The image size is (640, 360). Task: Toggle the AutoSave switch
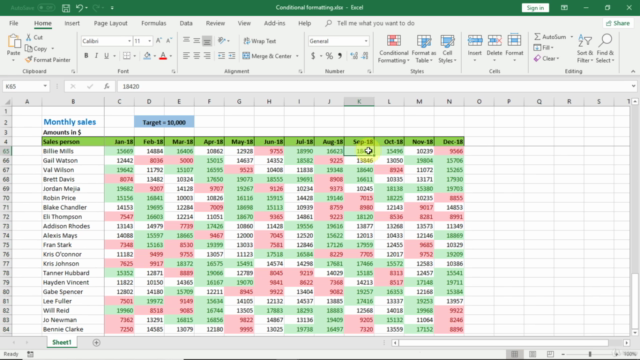point(46,8)
